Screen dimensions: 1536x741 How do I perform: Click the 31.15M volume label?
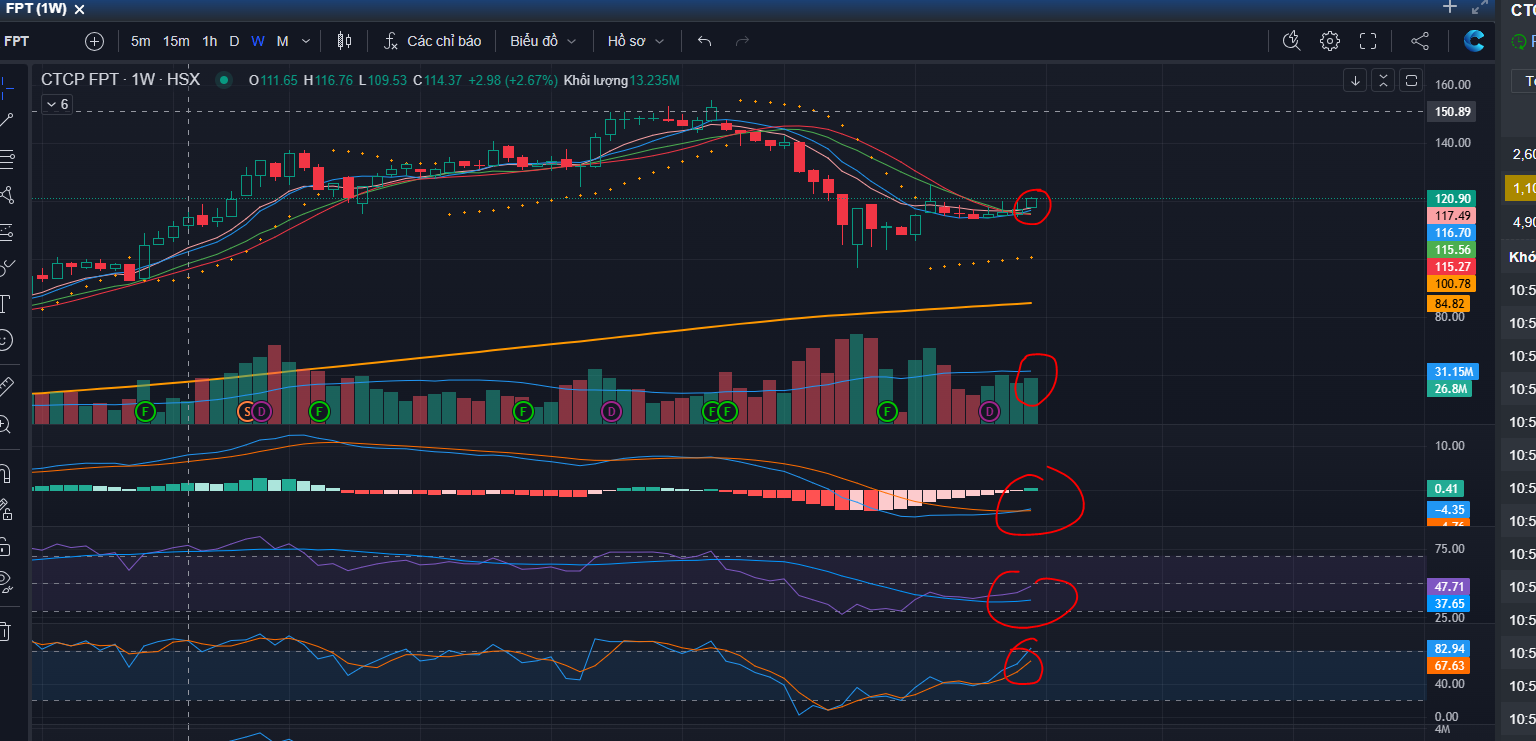click(x=1452, y=372)
